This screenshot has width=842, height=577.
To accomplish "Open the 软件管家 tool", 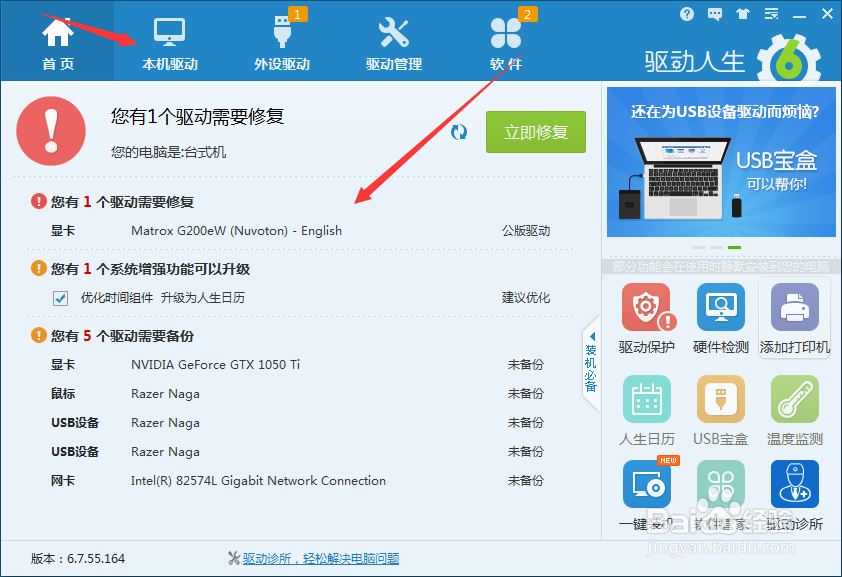I will click(x=721, y=495).
